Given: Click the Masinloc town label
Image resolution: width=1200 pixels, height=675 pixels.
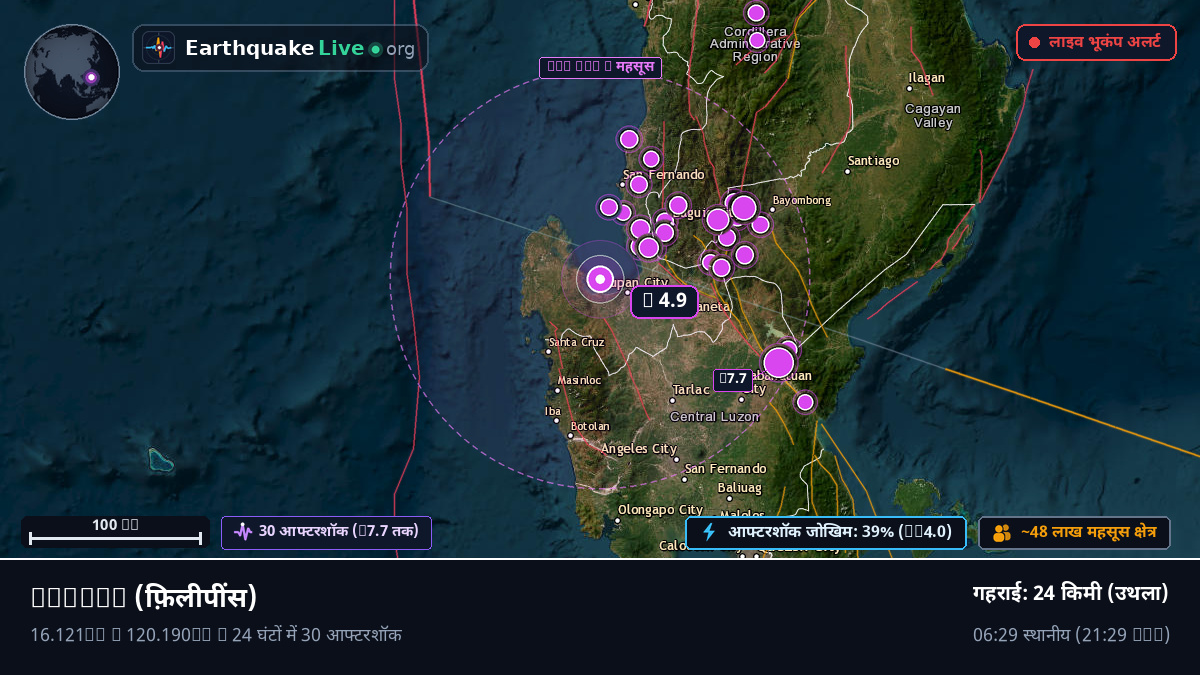Looking at the screenshot, I should pyautogui.click(x=580, y=380).
